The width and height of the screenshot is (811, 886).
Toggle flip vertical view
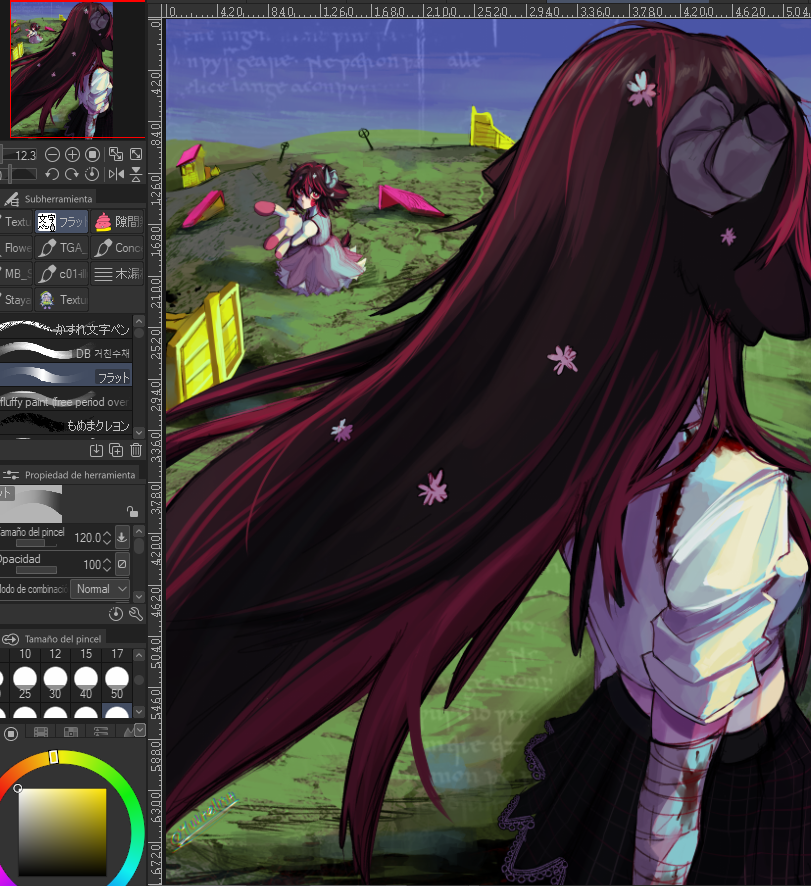click(x=136, y=175)
